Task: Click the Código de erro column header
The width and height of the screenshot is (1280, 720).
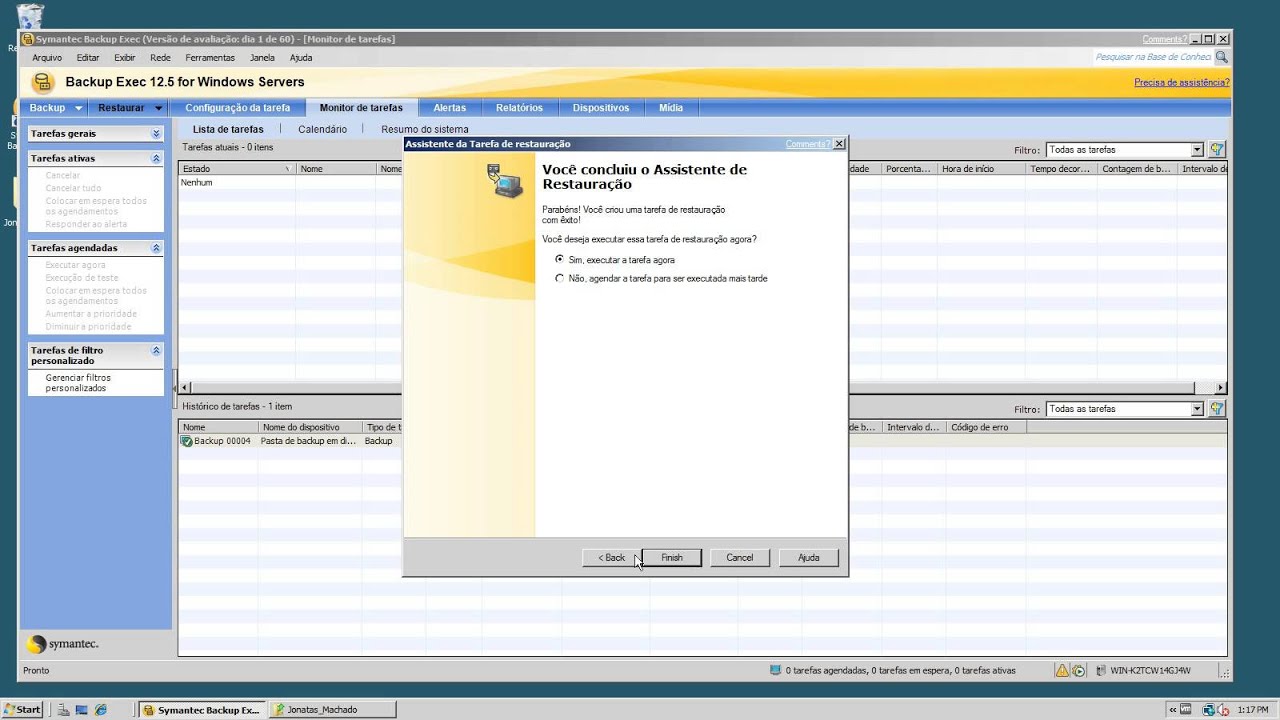Action: 986,427
